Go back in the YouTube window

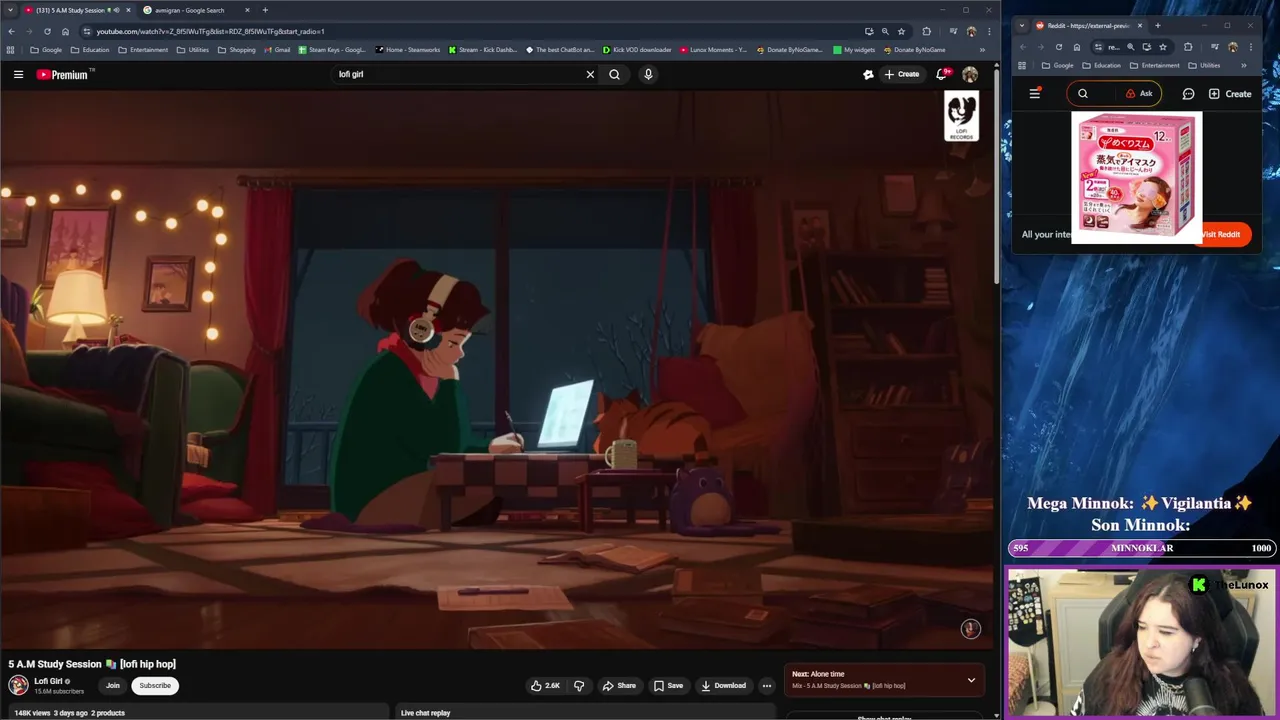10,31
